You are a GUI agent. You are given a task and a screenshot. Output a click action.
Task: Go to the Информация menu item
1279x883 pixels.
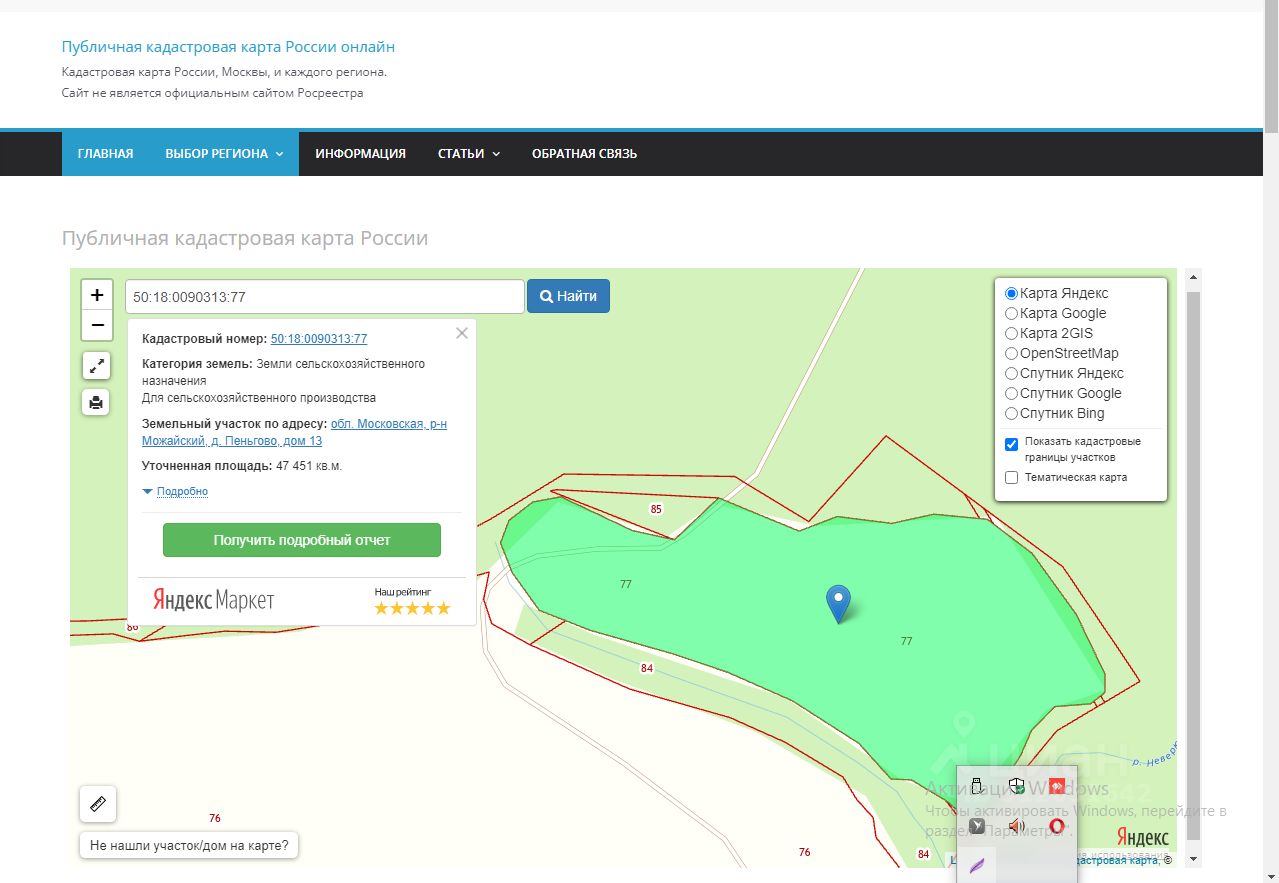[x=360, y=154]
